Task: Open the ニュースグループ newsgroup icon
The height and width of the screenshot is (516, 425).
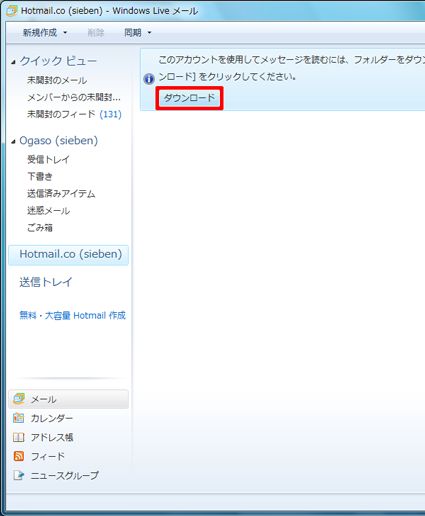Action: tap(19, 475)
